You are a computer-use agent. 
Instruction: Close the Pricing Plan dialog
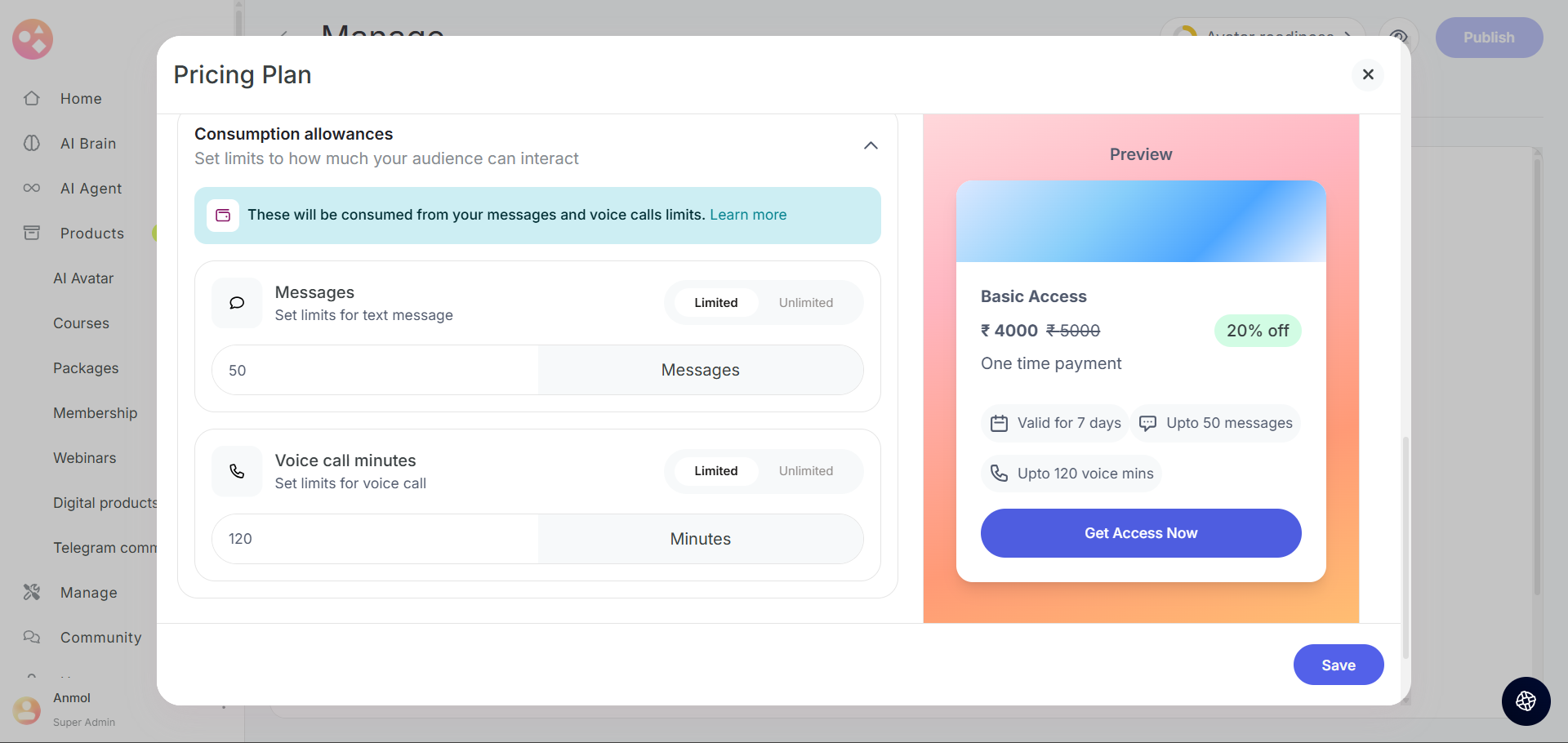[1368, 74]
